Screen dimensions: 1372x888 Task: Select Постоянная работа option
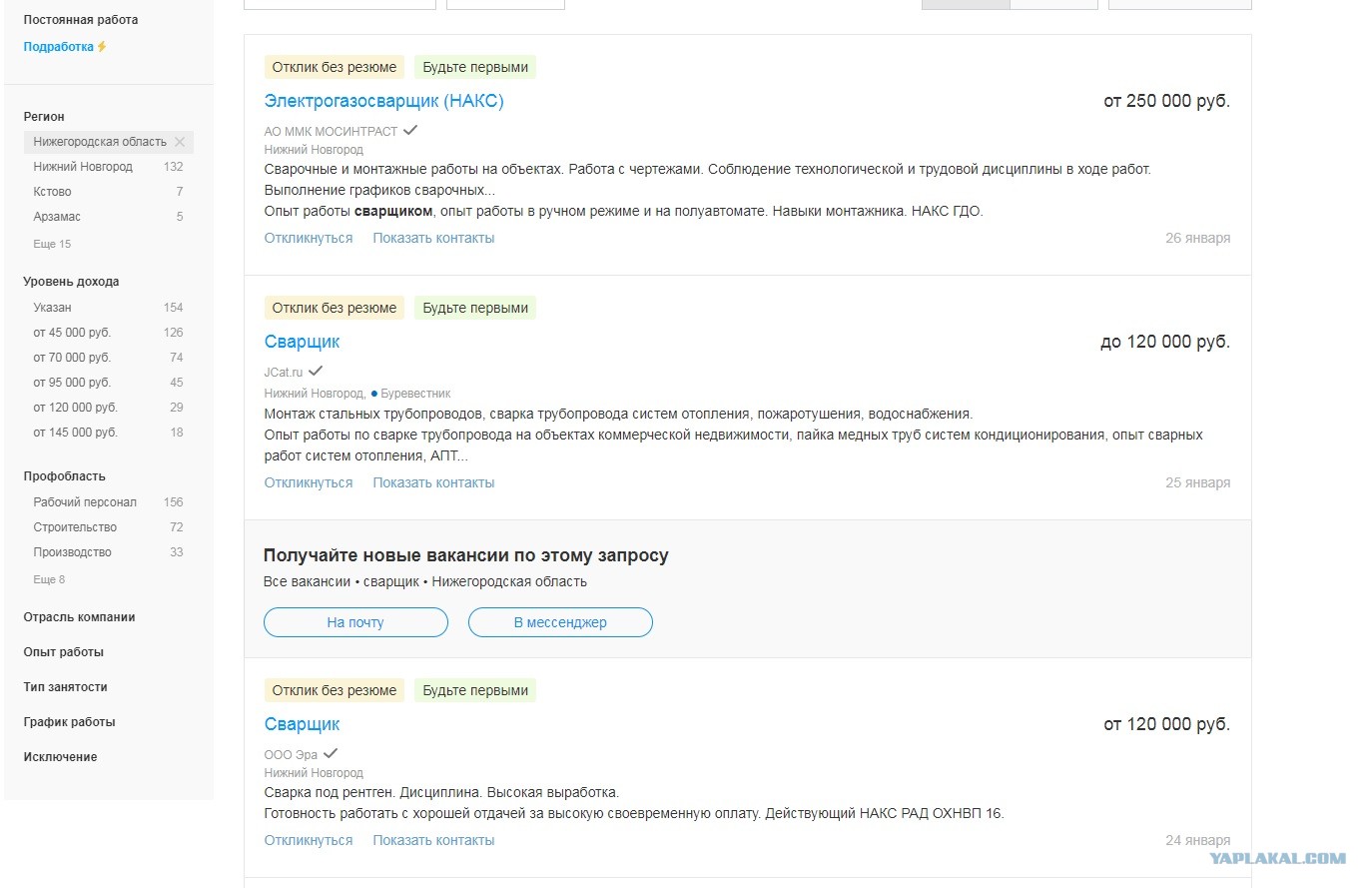(81, 20)
